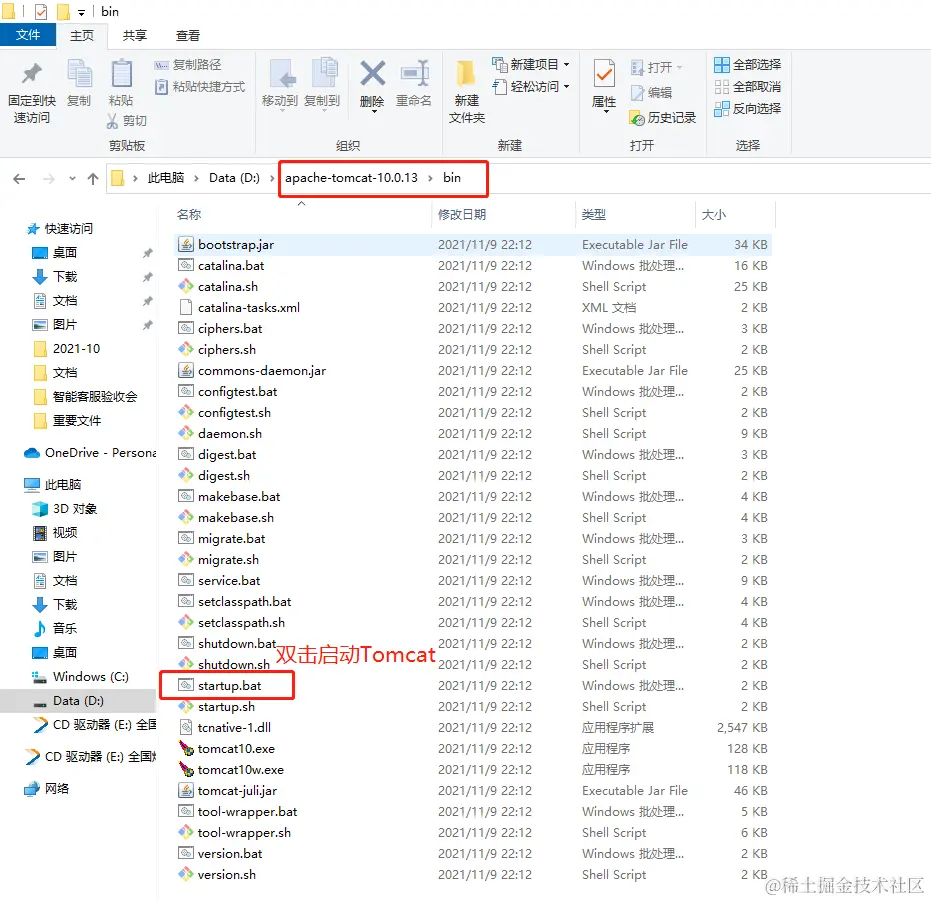Open 智能客服验收会 folder in sidebar
931x902 pixels.
click(x=85, y=397)
